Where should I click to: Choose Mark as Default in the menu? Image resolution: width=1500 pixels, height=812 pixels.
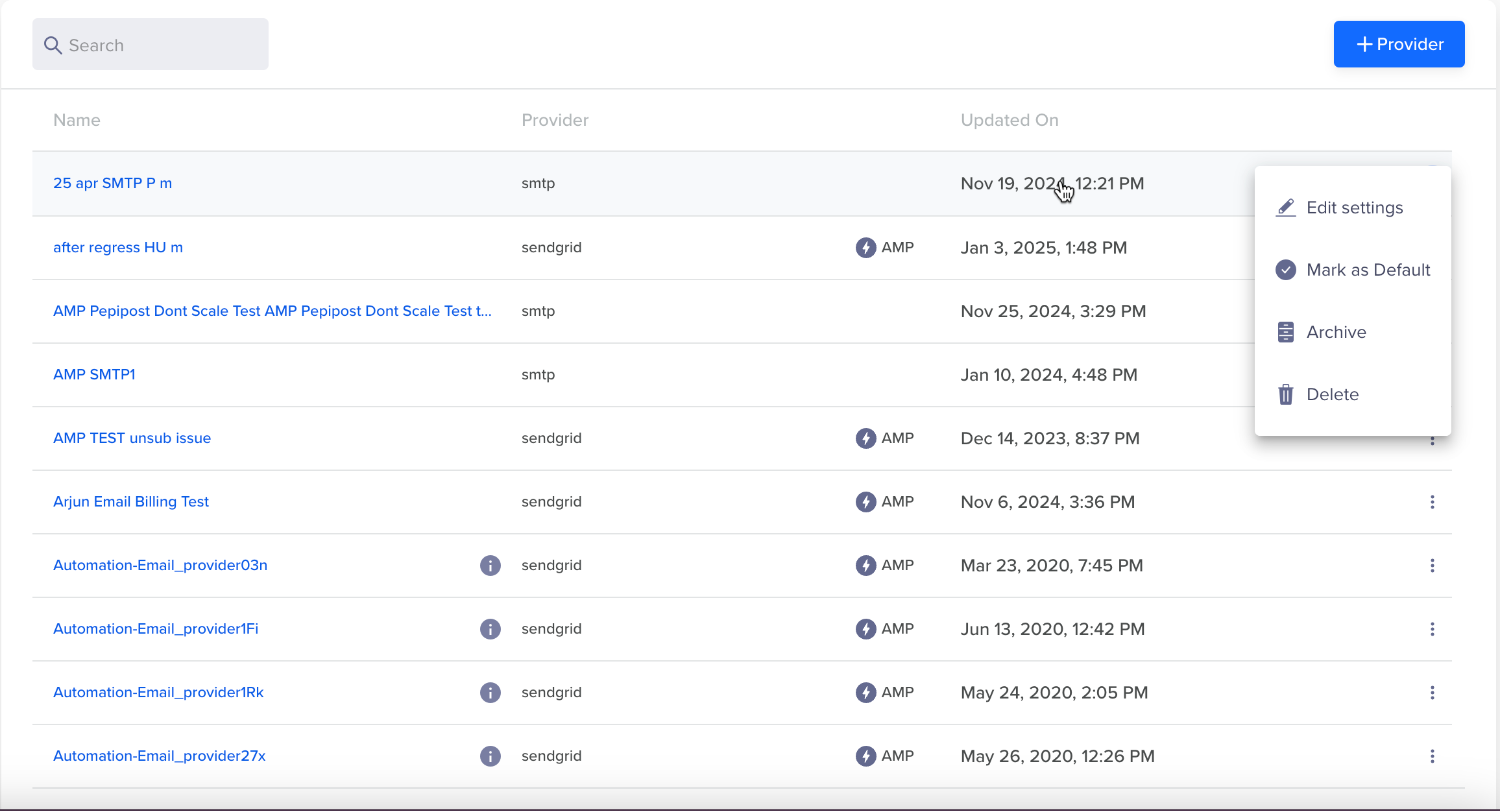1353,270
